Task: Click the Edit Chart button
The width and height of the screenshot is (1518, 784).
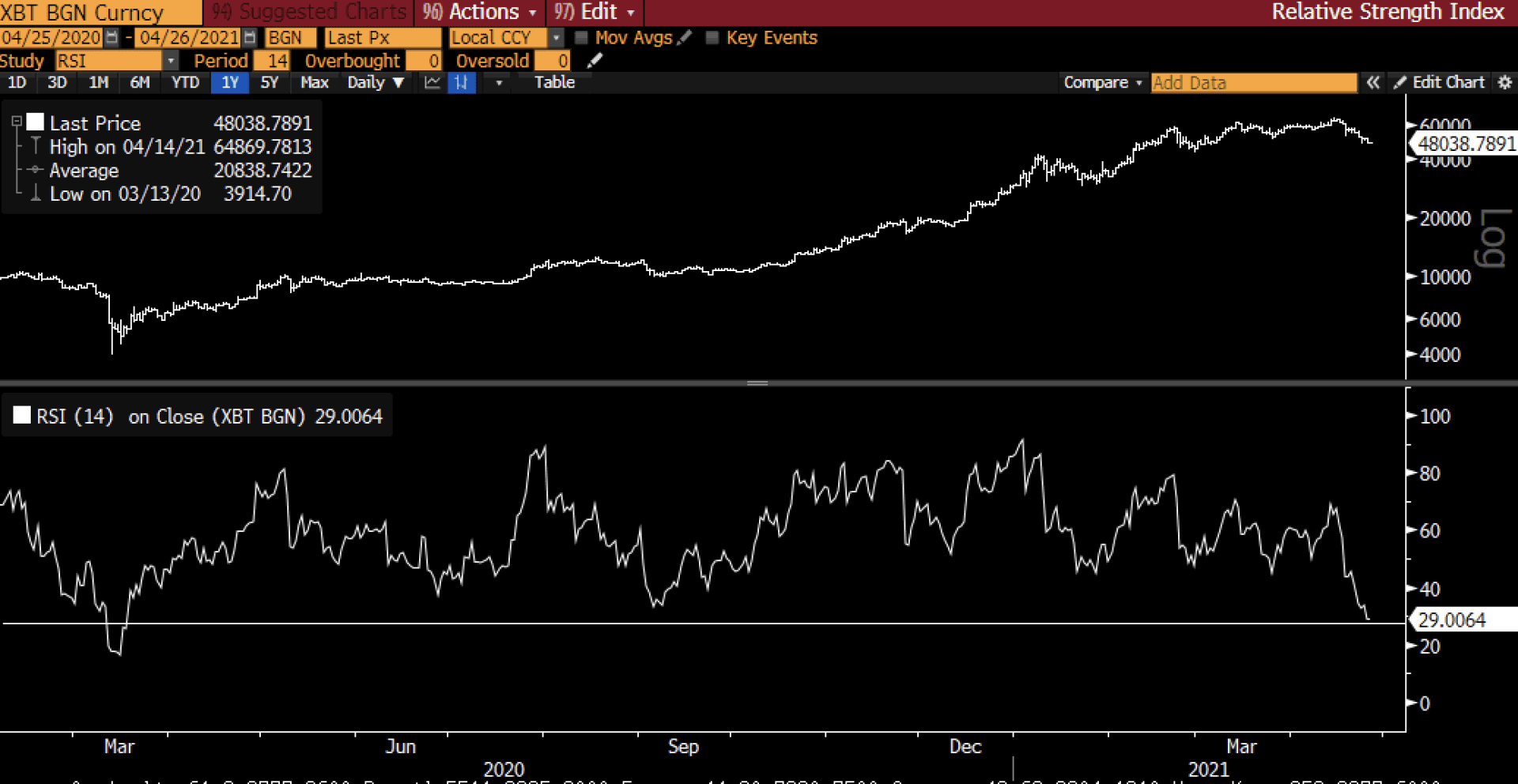Action: pyautogui.click(x=1440, y=82)
